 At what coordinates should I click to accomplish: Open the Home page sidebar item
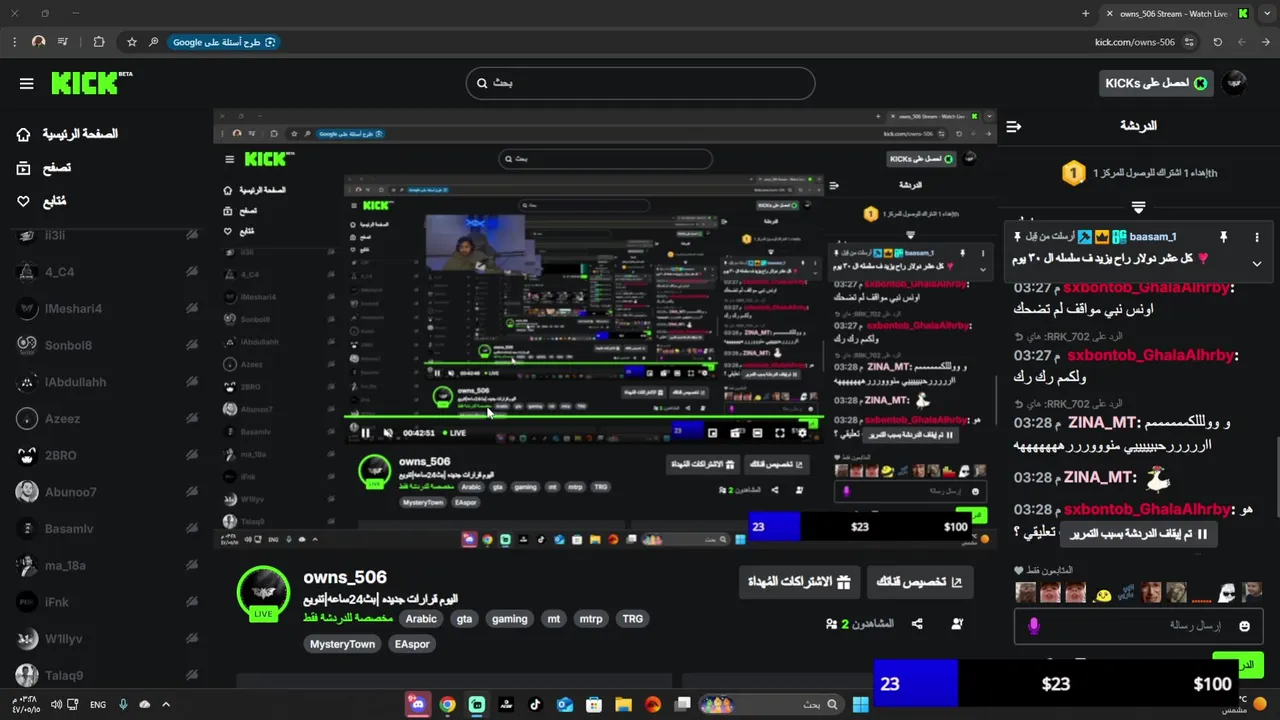[67, 134]
